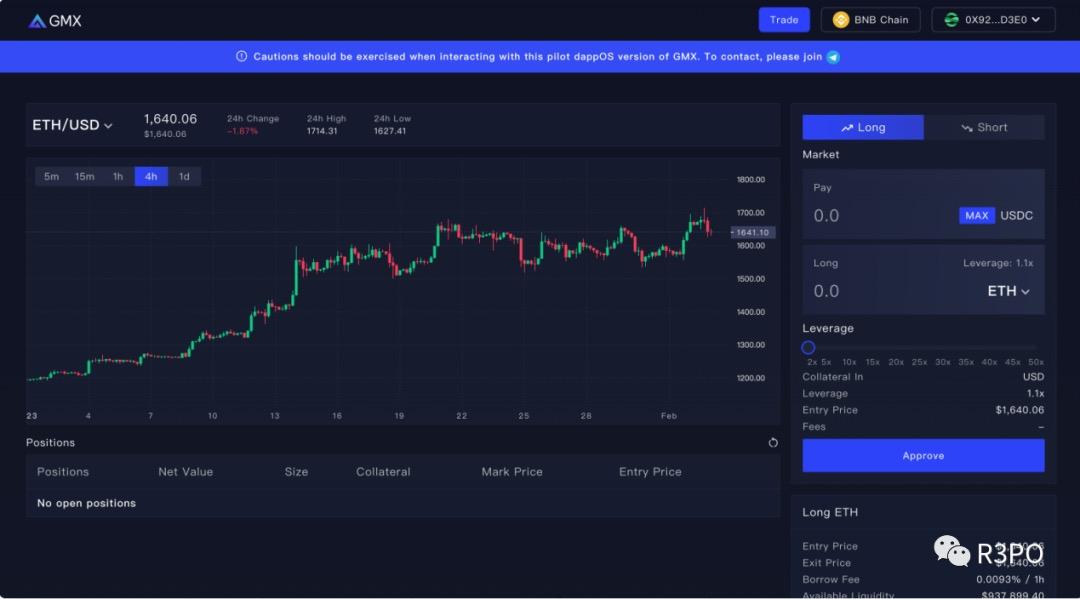
Task: Click the leverage slider handle
Action: (808, 347)
